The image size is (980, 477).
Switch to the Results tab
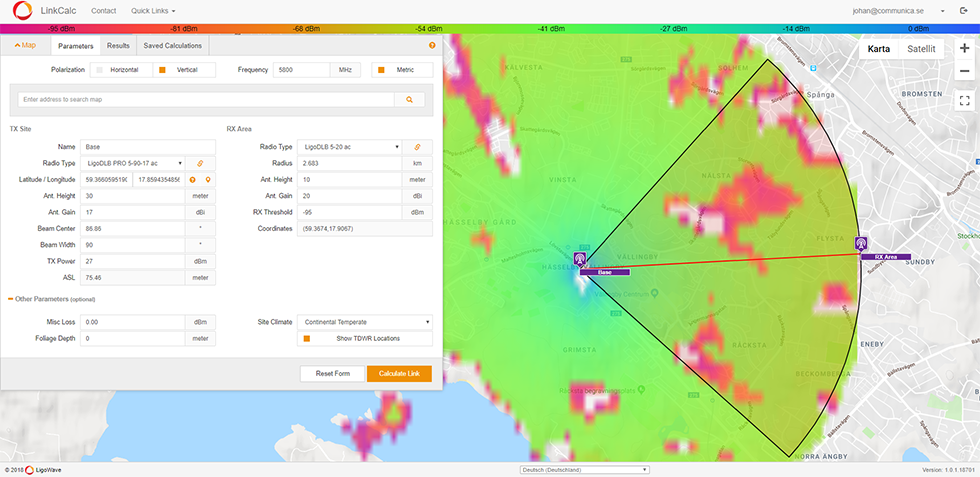point(118,46)
